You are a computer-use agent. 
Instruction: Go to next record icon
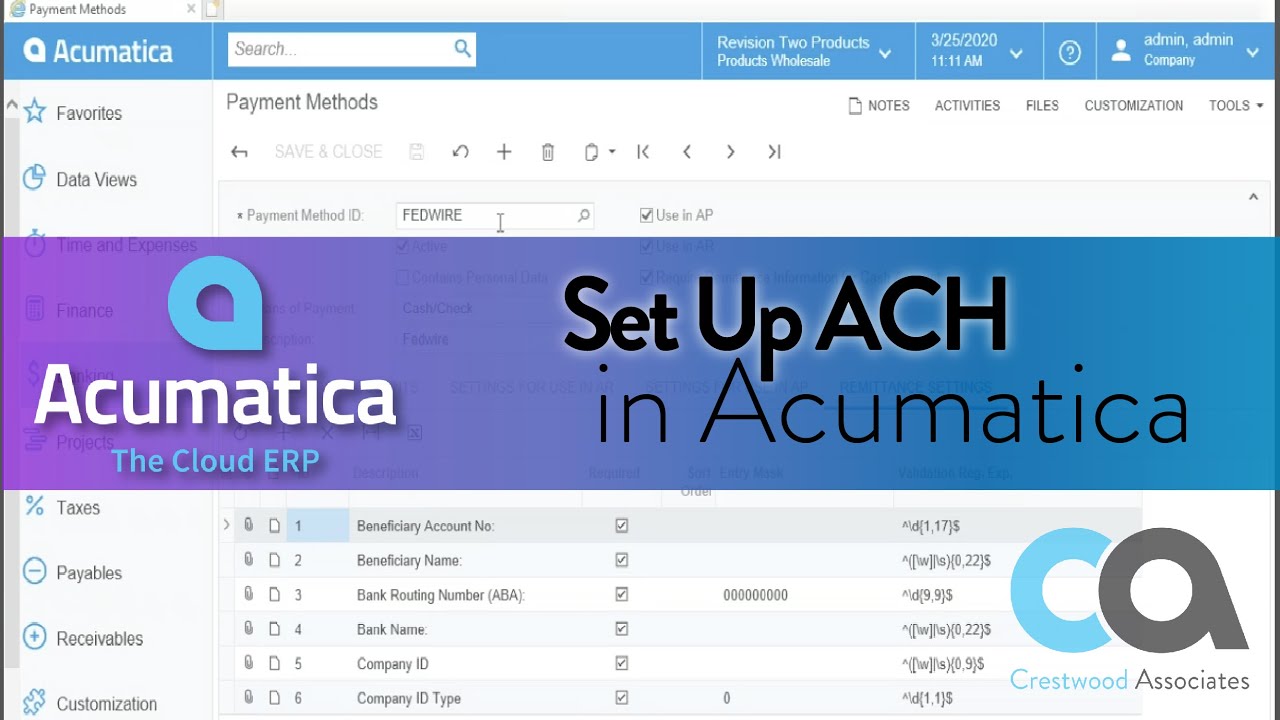pyautogui.click(x=731, y=152)
